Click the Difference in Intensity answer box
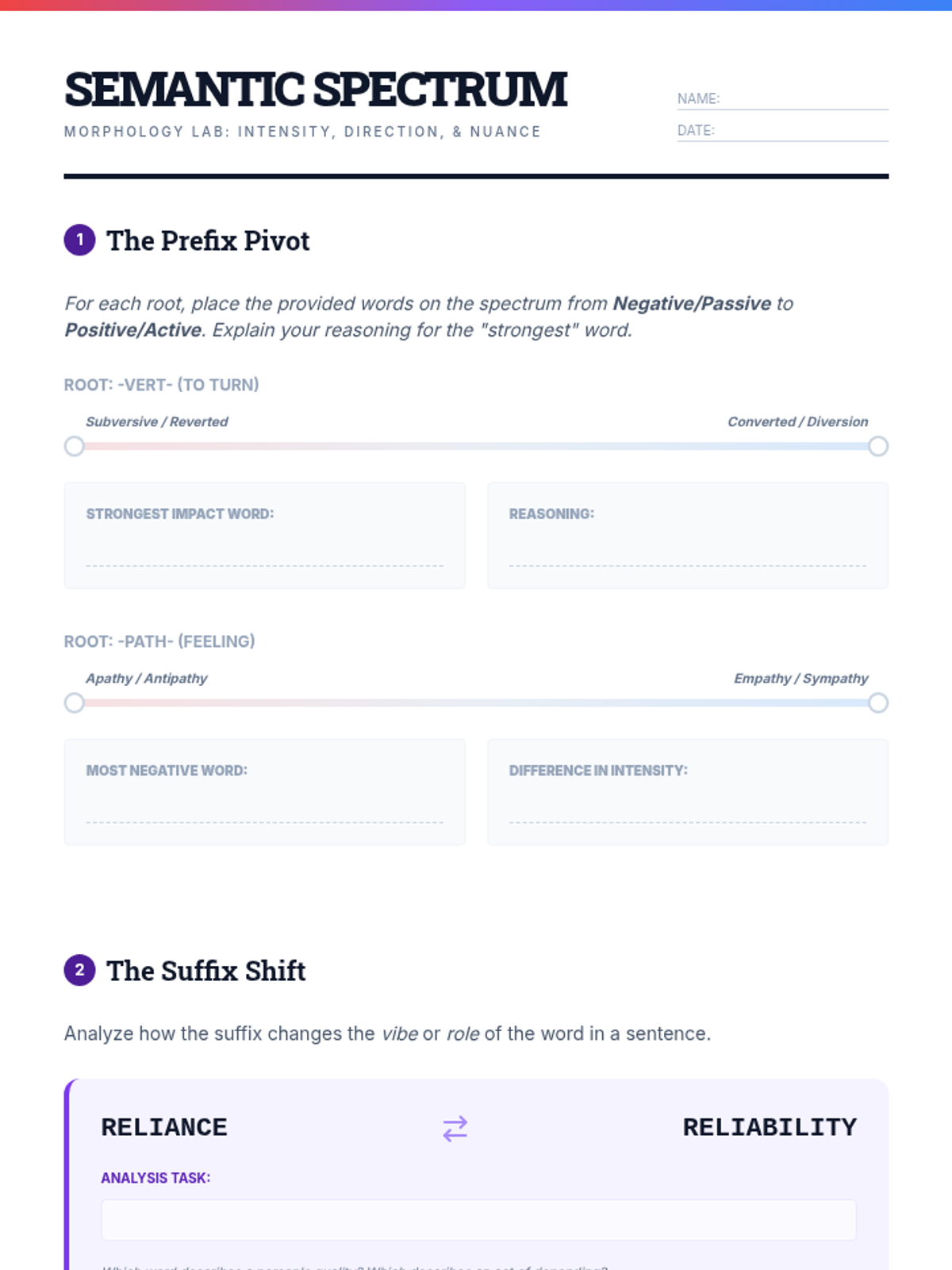 687,806
